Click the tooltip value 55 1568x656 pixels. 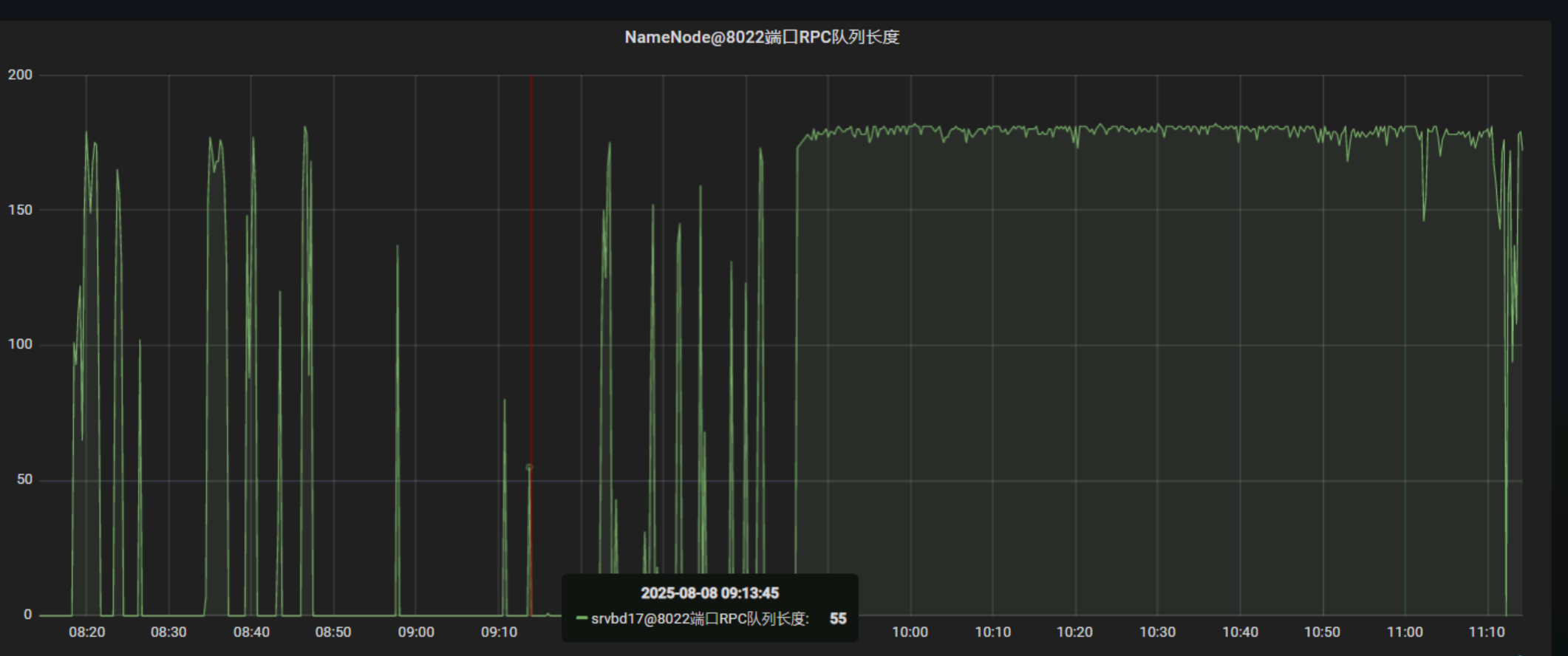pos(838,619)
